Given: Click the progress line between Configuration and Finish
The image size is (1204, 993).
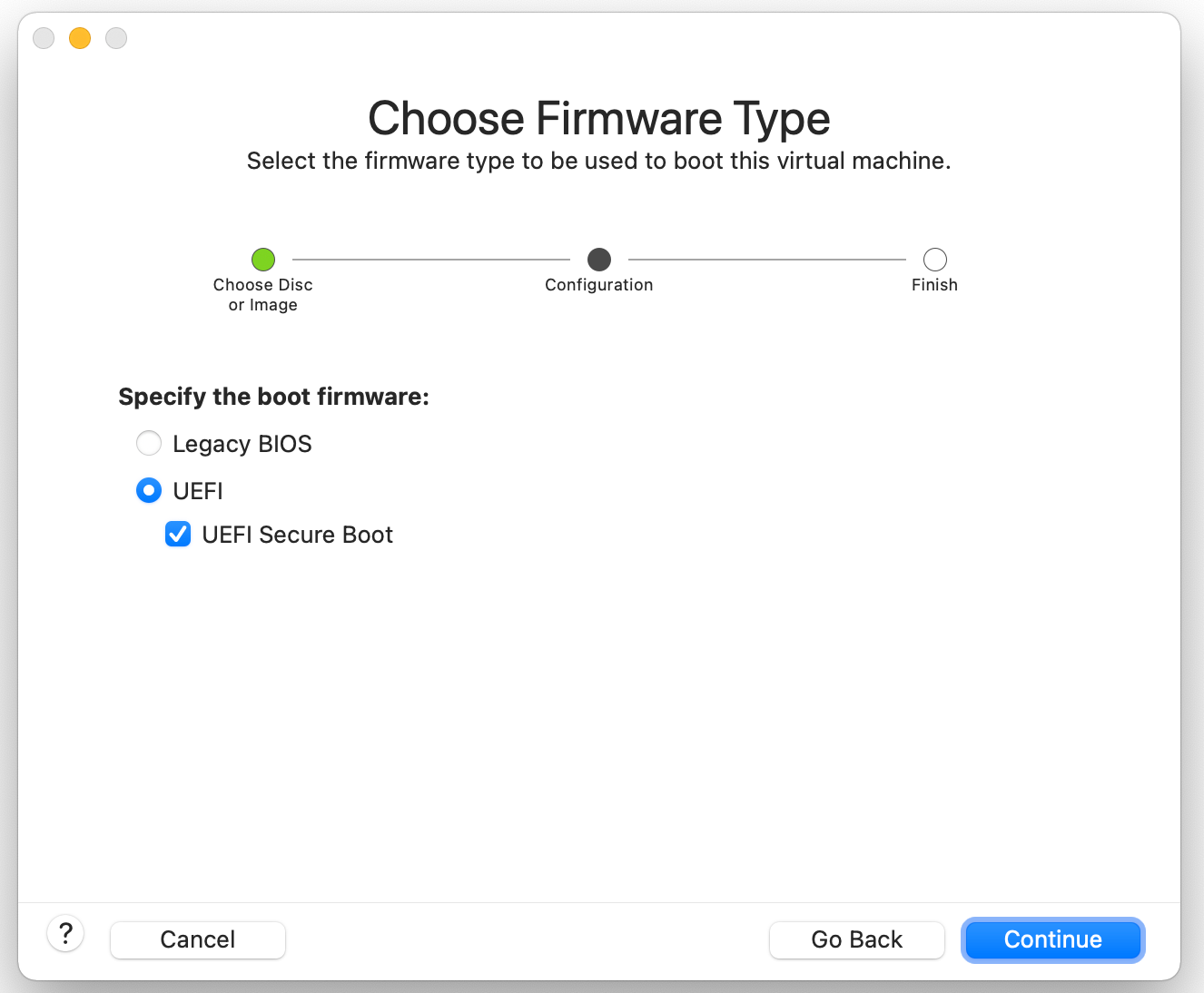Looking at the screenshot, I should 767,260.
